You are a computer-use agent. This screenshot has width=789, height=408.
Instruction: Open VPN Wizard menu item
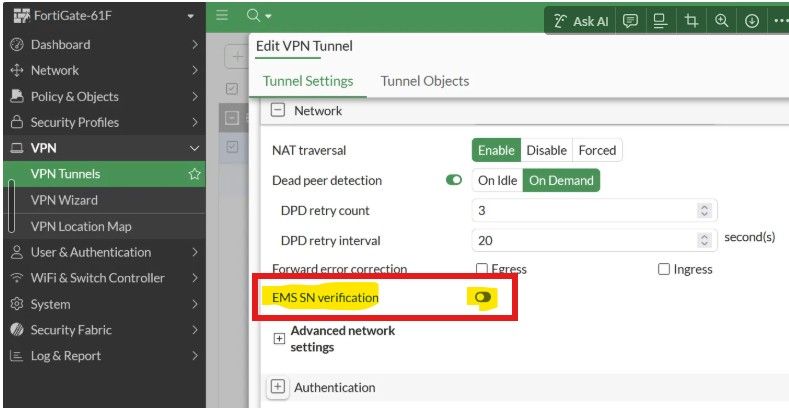[x=105, y=200]
